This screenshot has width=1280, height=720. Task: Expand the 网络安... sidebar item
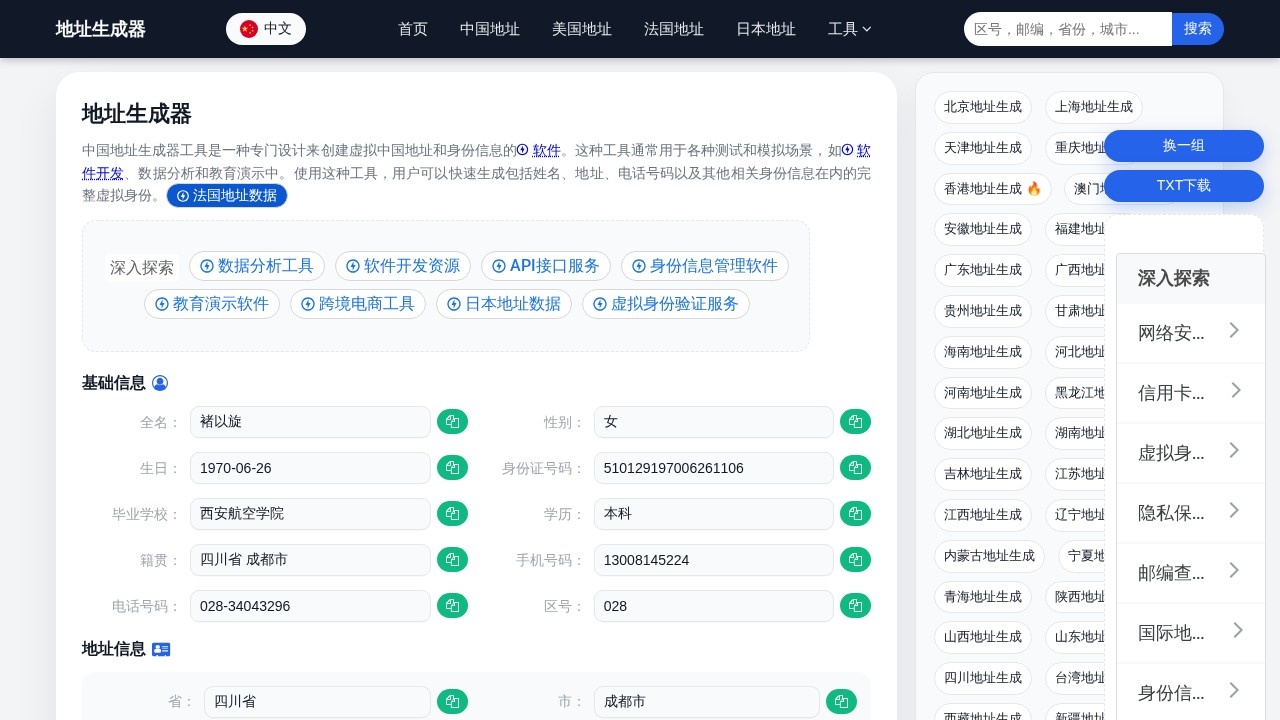[x=1190, y=333]
